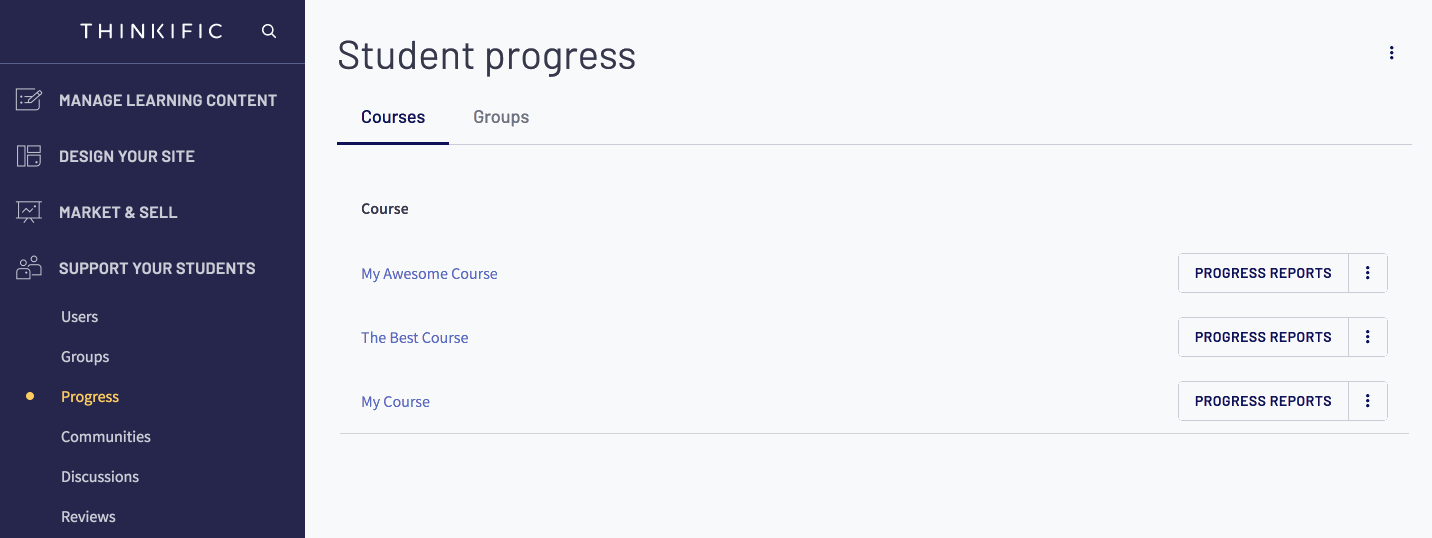Open page-level three-dot menu beside Student progress
This screenshot has width=1432, height=538.
[1391, 53]
